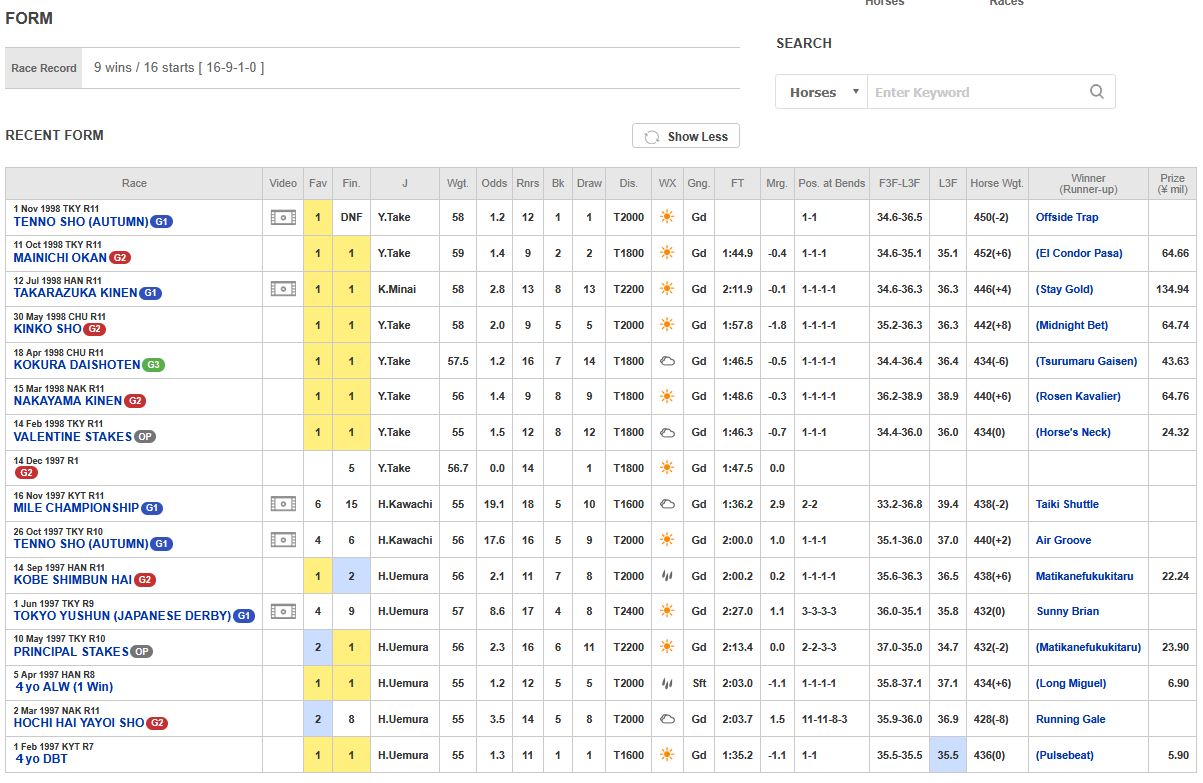Open runner-up Stay Gold horse page
Screen dimensions: 1203x783
point(1064,289)
